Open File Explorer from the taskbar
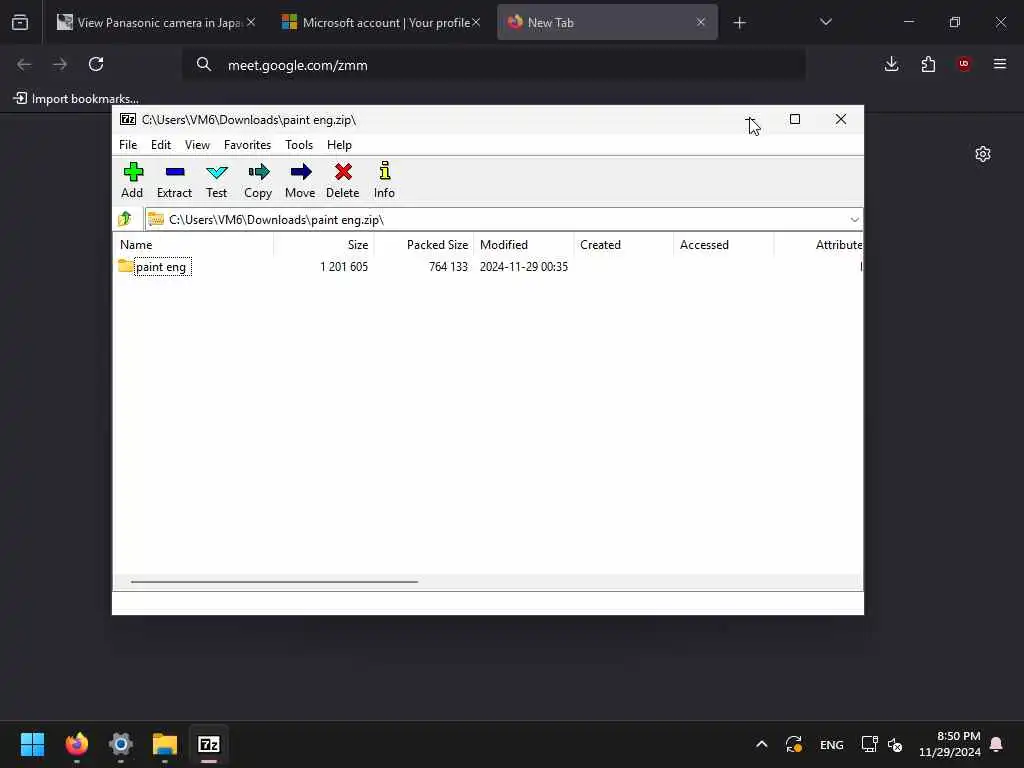1024x768 pixels. [165, 744]
